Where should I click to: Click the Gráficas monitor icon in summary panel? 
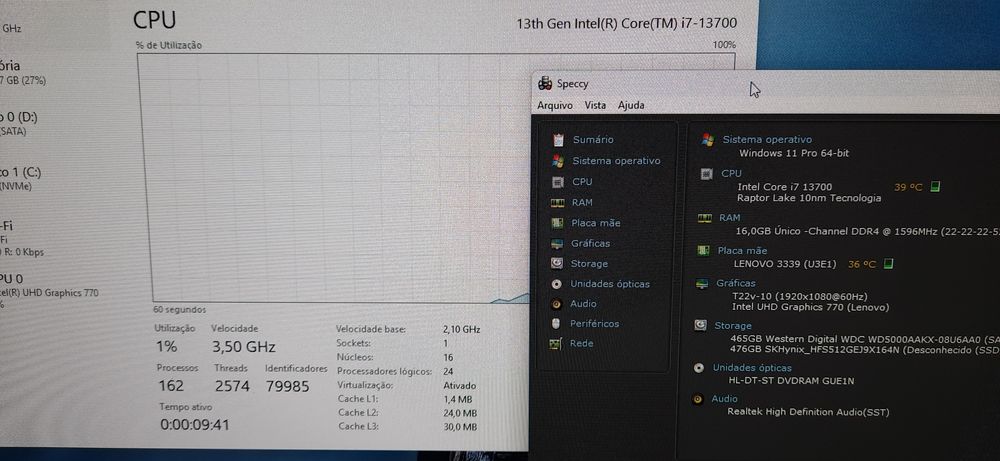coord(702,283)
